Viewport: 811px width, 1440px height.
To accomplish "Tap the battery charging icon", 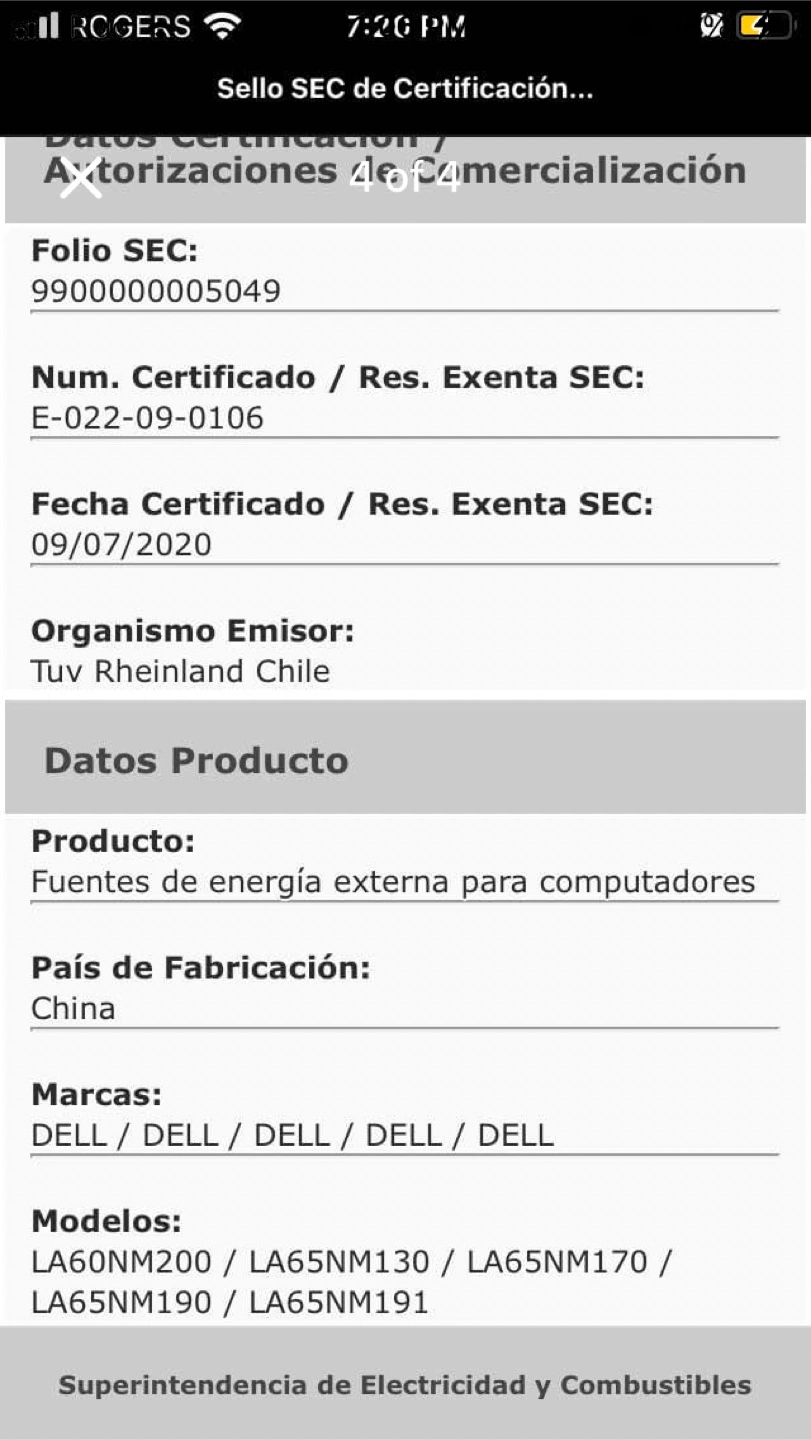I will (x=765, y=26).
